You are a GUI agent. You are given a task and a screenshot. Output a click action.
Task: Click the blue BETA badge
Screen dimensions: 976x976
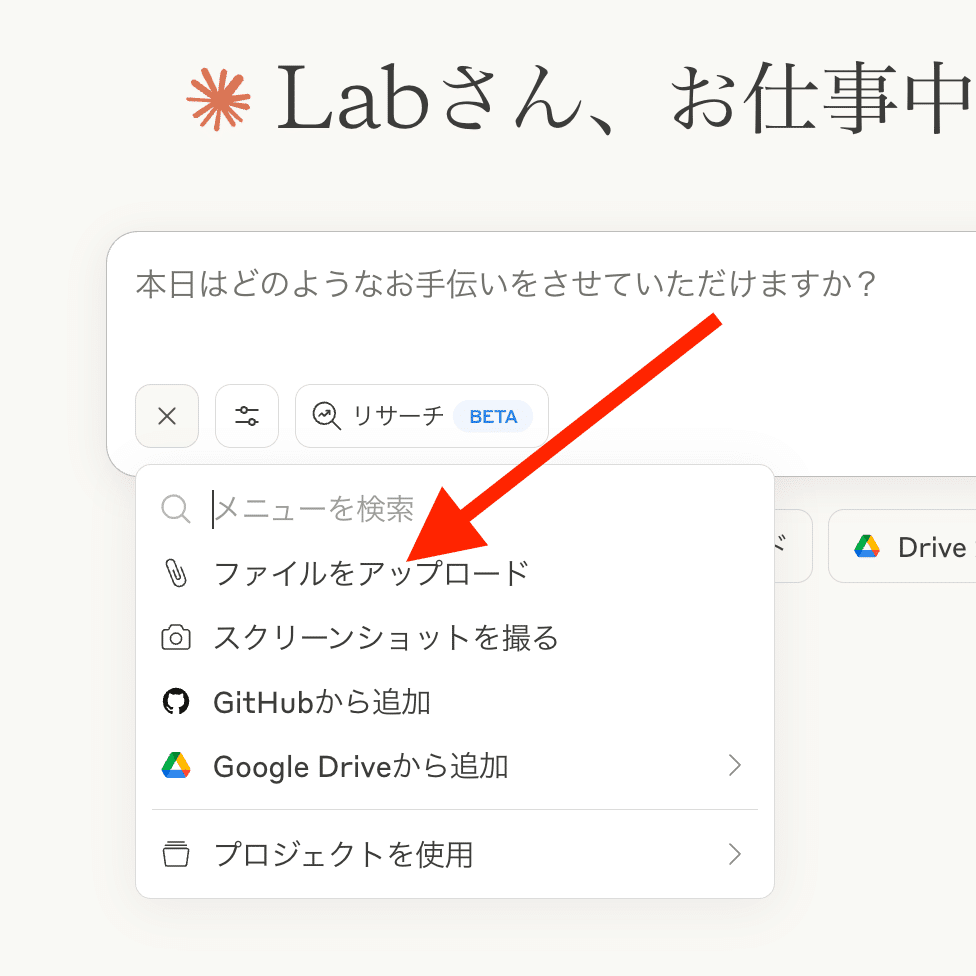tap(493, 417)
